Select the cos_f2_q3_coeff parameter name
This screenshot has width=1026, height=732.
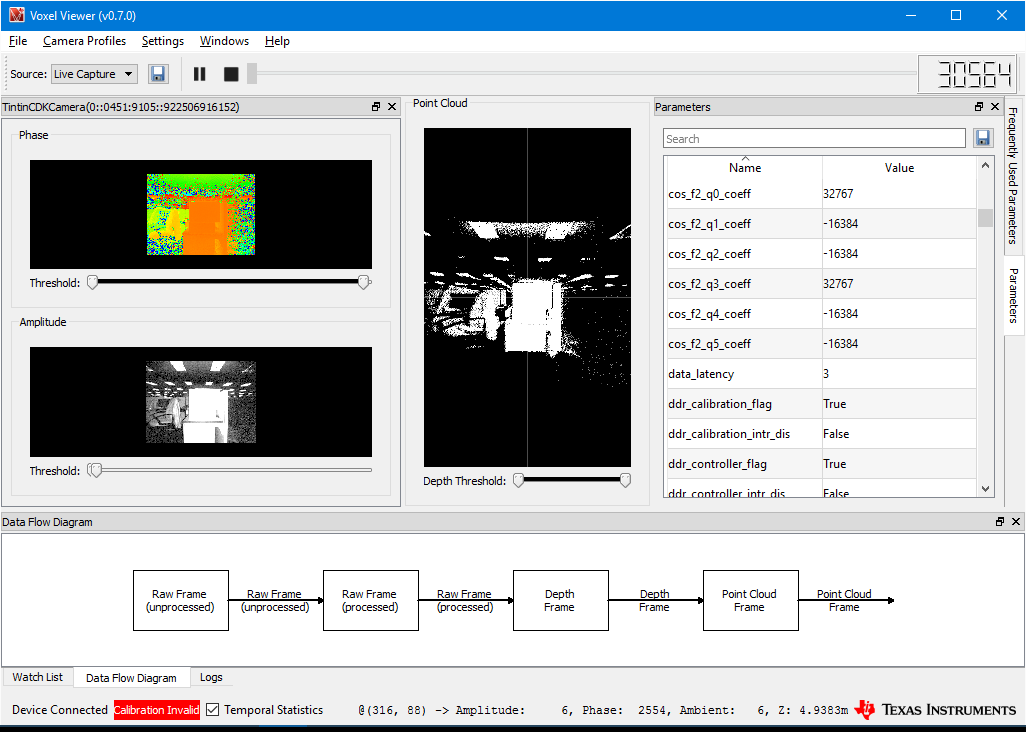tap(709, 284)
